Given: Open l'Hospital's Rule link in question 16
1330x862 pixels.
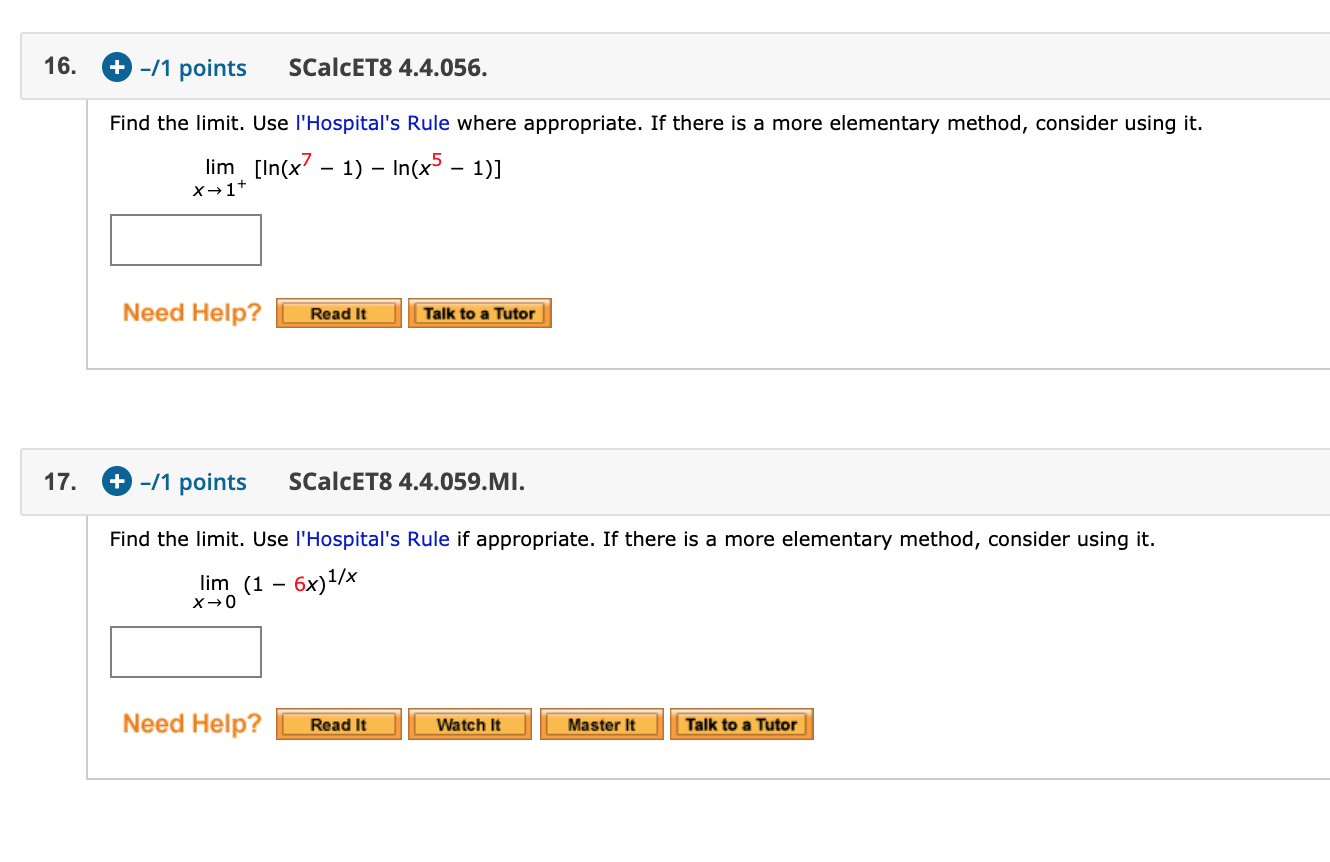Looking at the screenshot, I should tap(372, 123).
